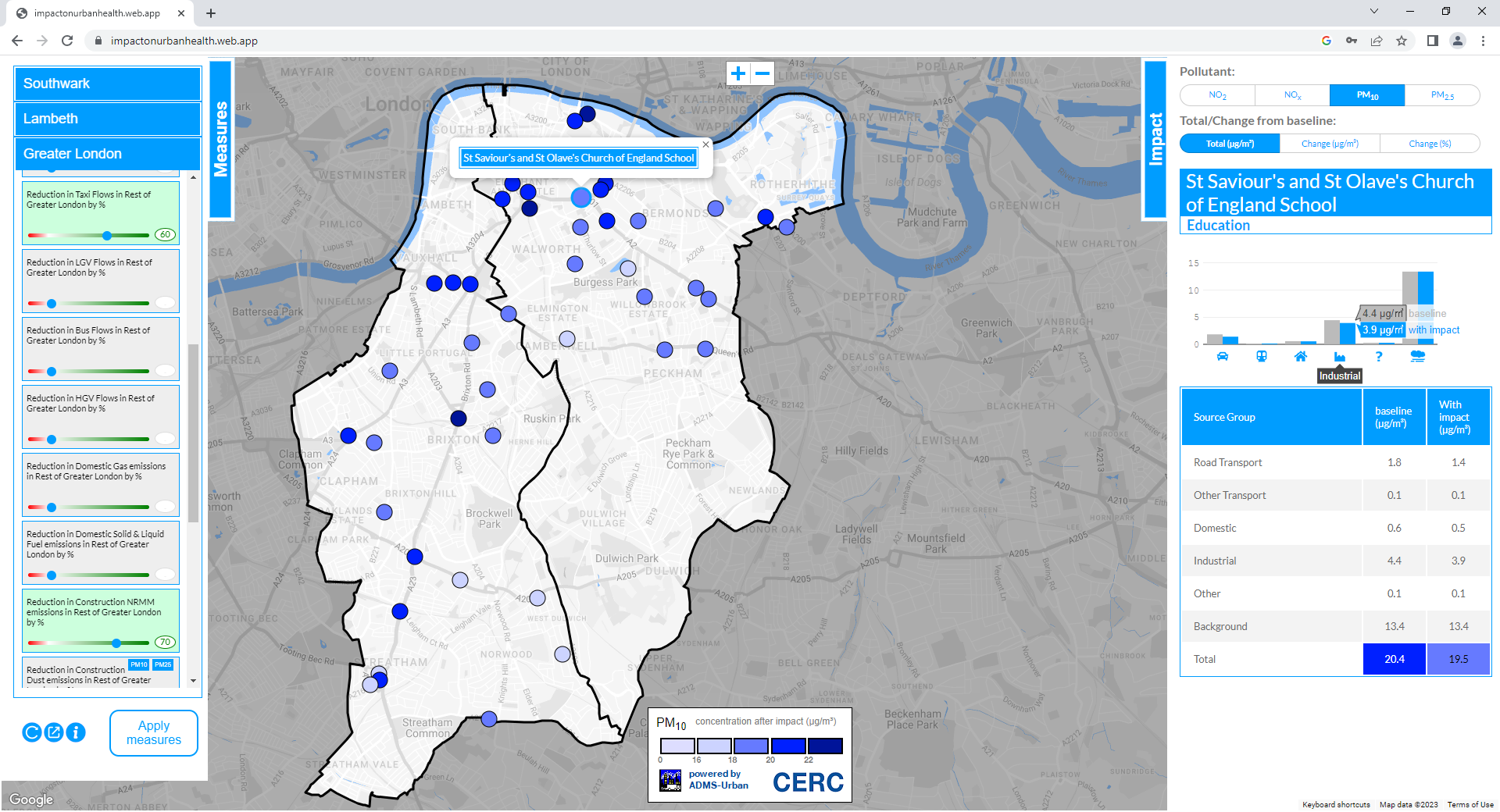Image resolution: width=1500 pixels, height=812 pixels.
Task: View site information via the lock icon
Action: coord(98,41)
